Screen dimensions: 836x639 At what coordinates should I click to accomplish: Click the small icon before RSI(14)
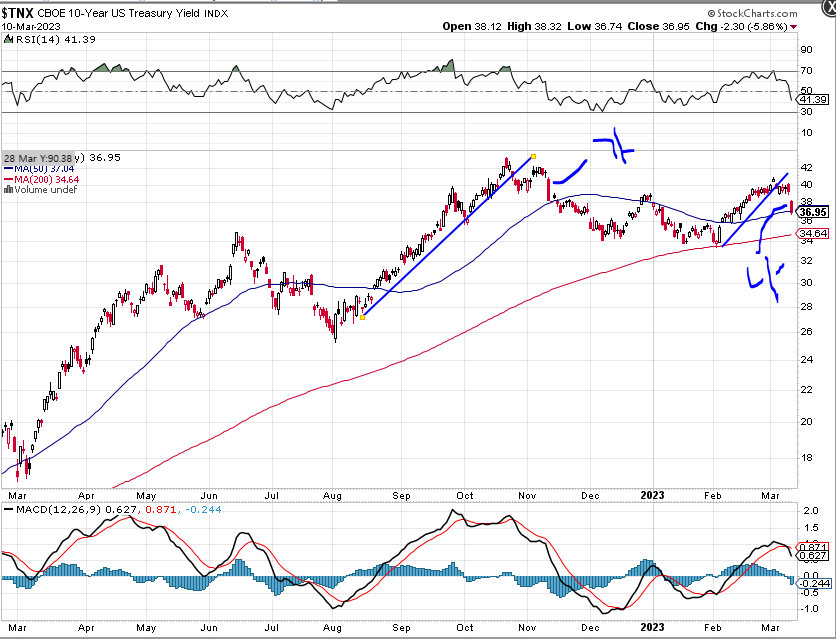(8, 39)
